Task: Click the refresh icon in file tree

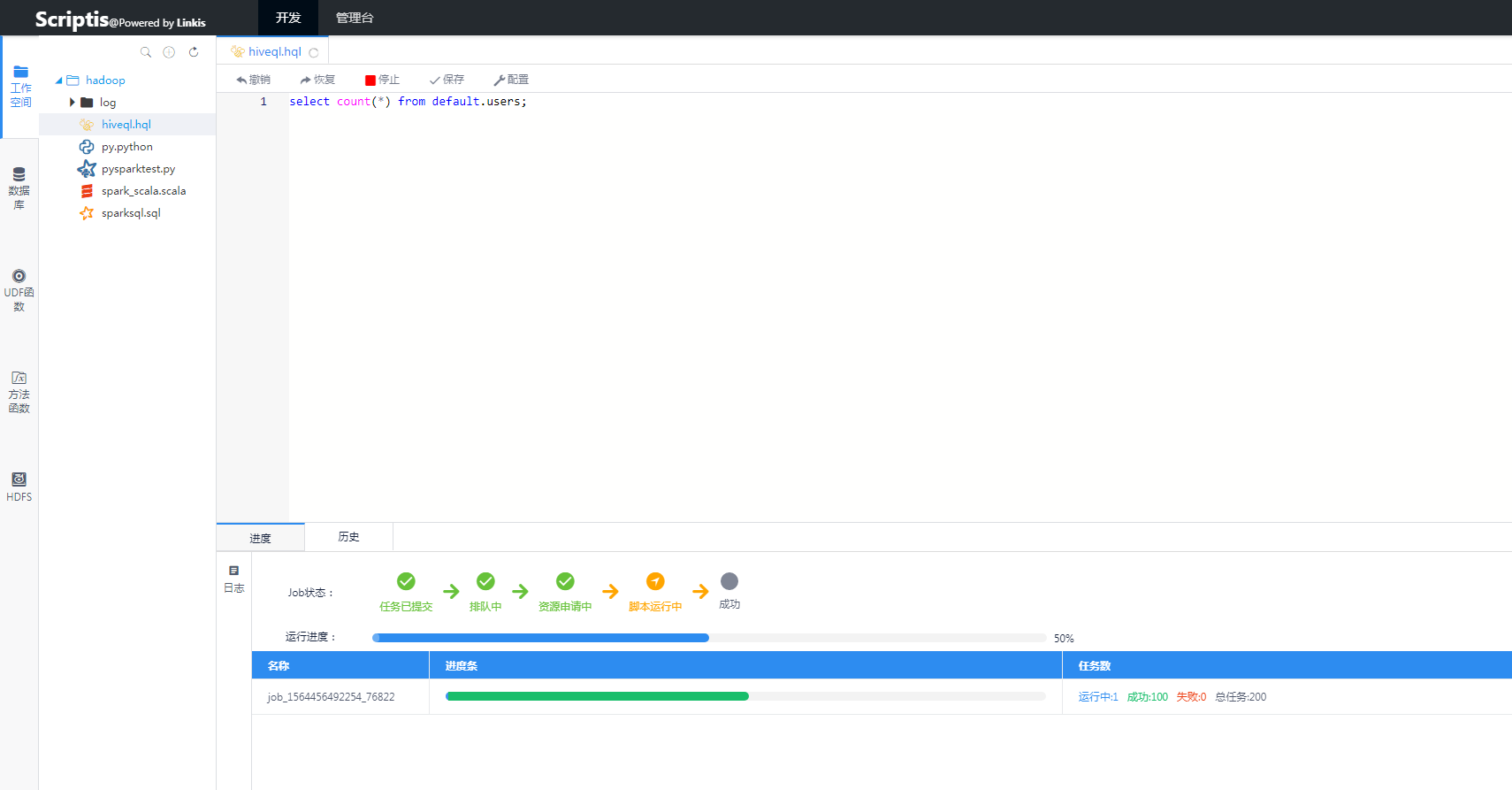Action: click(x=194, y=52)
